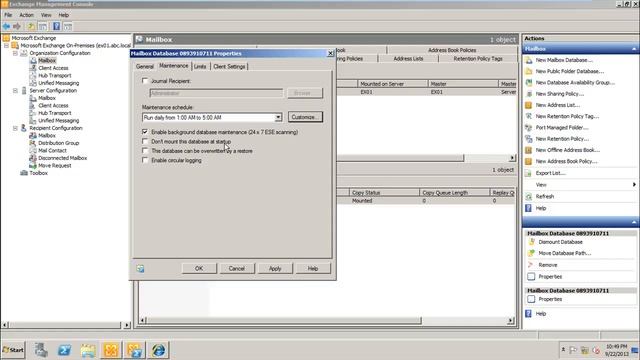This screenshot has height=360, width=640.
Task: Collapse the Mailbox actions section
Action: coord(634,49)
